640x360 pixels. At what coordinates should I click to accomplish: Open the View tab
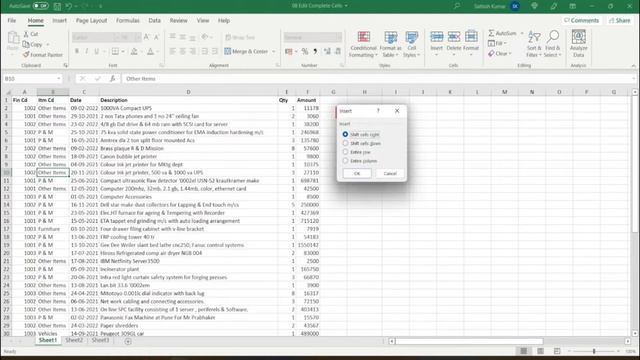202,20
